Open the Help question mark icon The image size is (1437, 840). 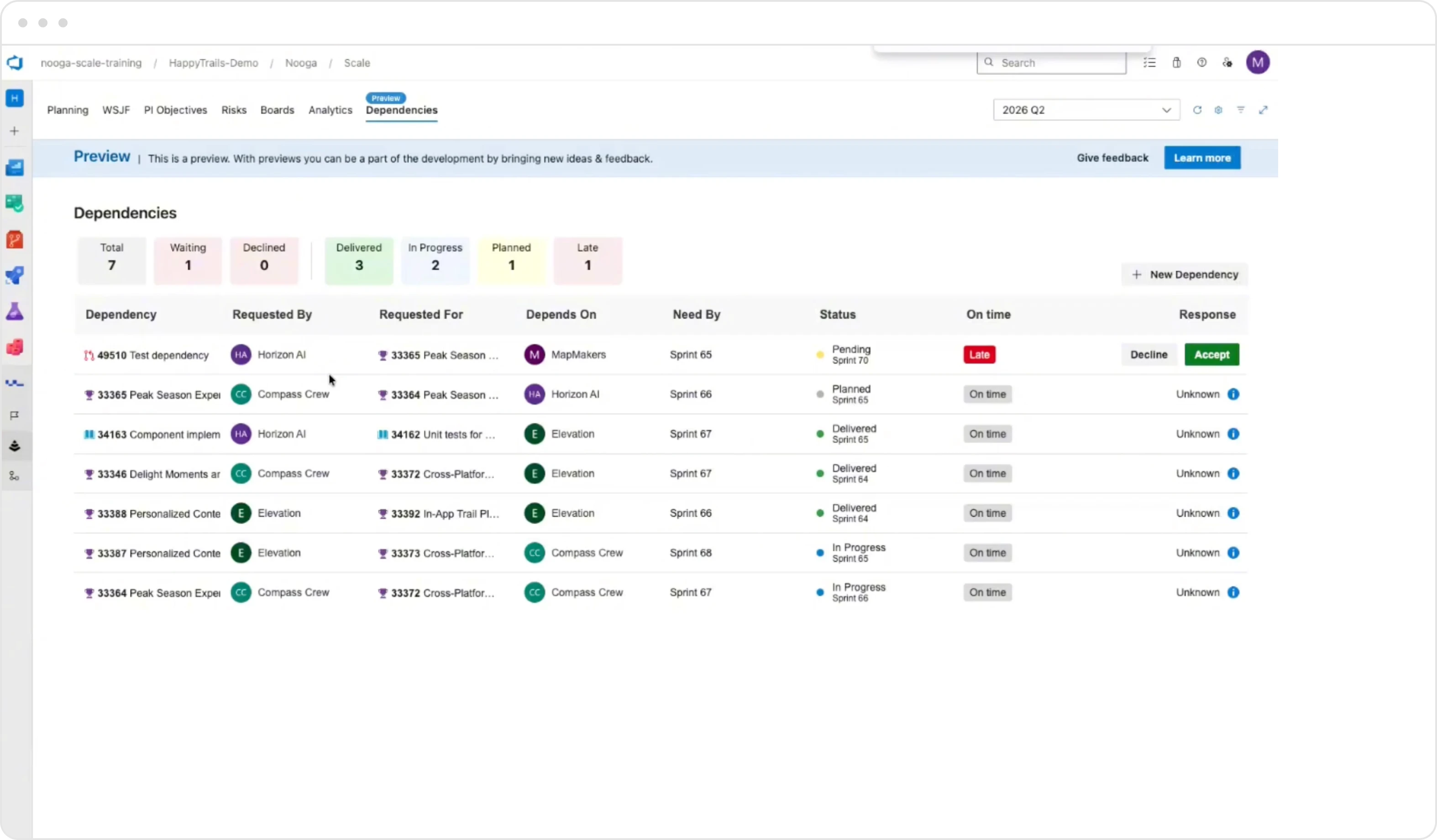pos(1201,63)
